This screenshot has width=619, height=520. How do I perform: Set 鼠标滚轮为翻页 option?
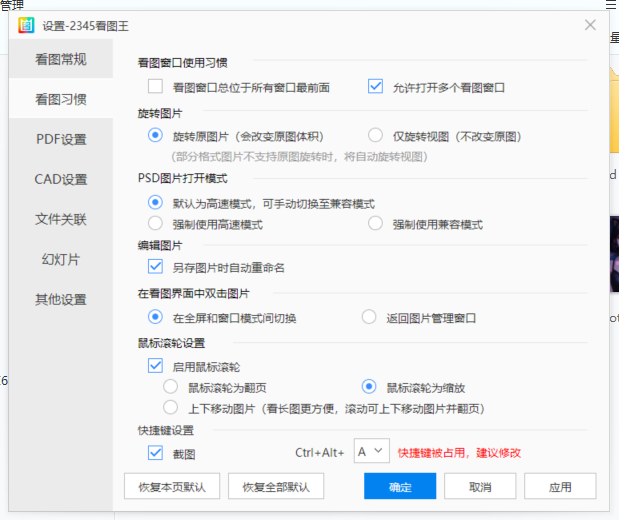(x=171, y=387)
